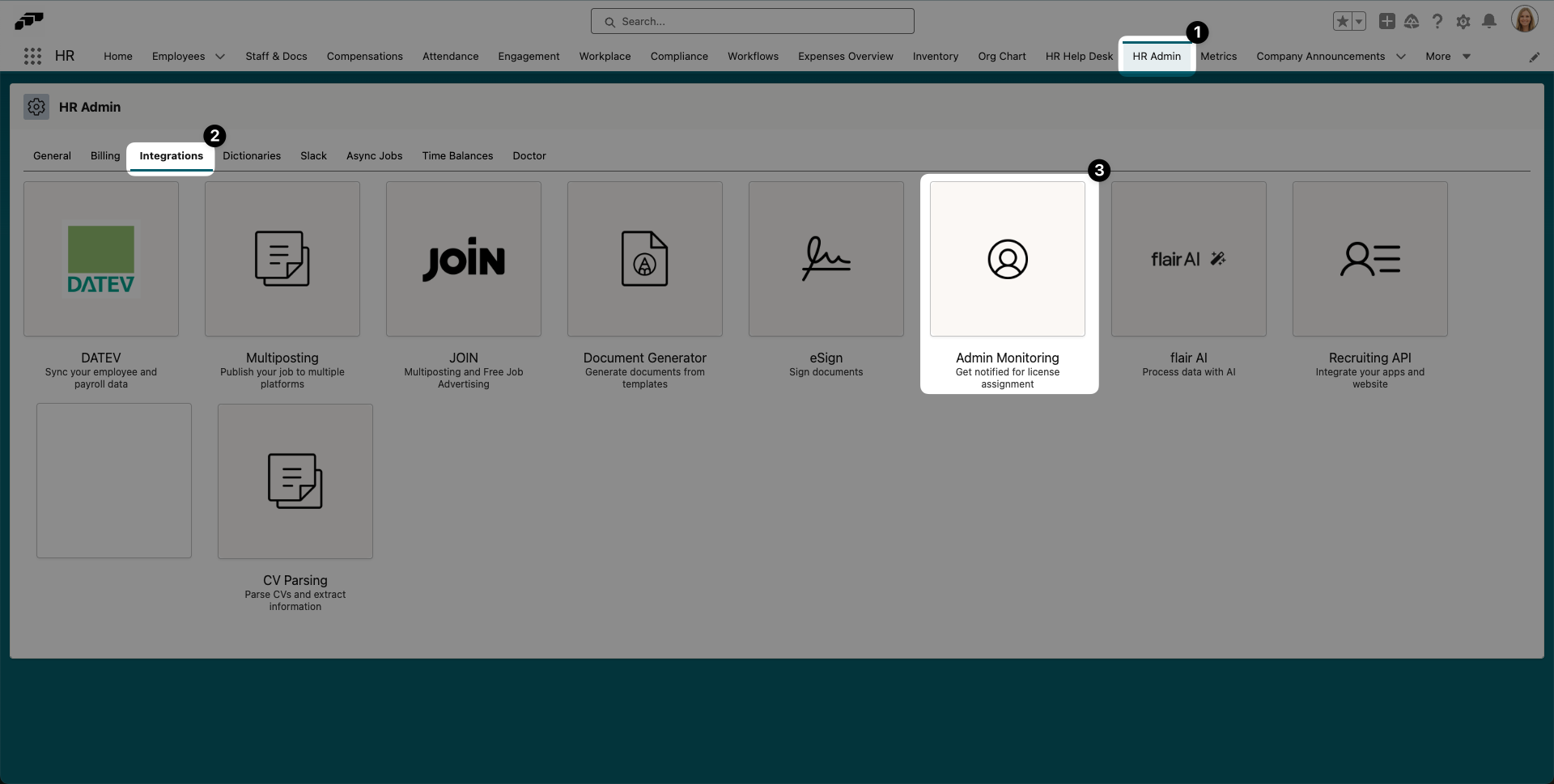Viewport: 1554px width, 784px height.
Task: Open the flair AI integration
Action: tap(1189, 259)
